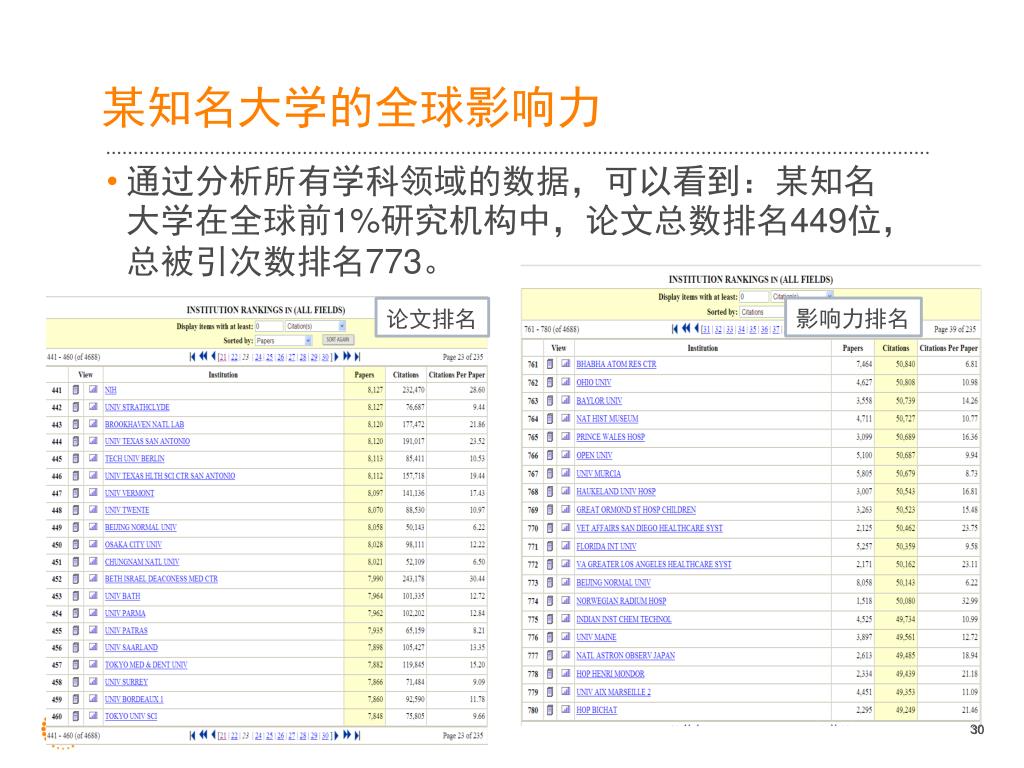Click document icon for UNIV STRATHCLYDE row
Image resolution: width=1024 pixels, height=768 pixels.
click(76, 407)
